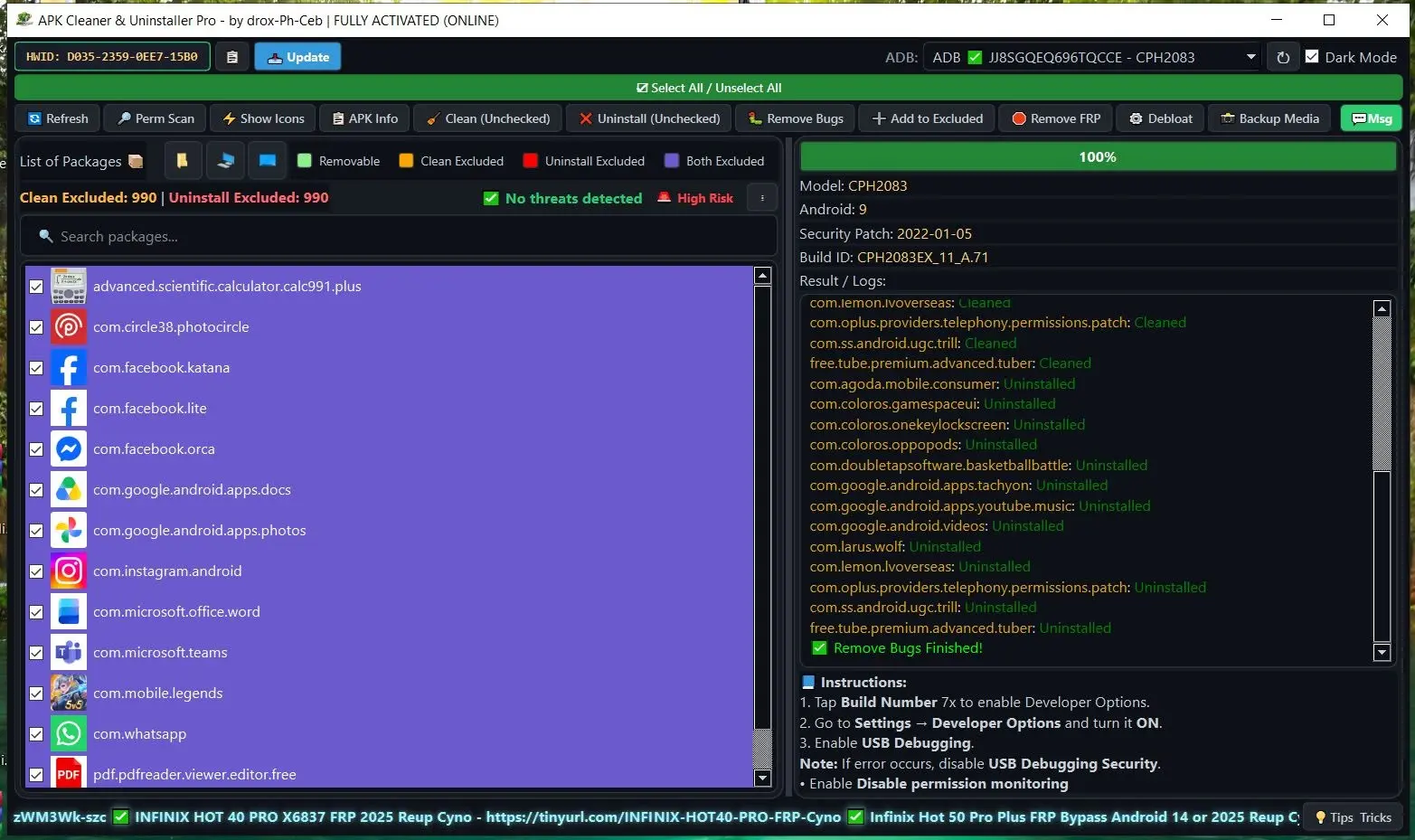The height and width of the screenshot is (840, 1415).
Task: Open the three-dot options beside High Risk
Action: (762, 198)
